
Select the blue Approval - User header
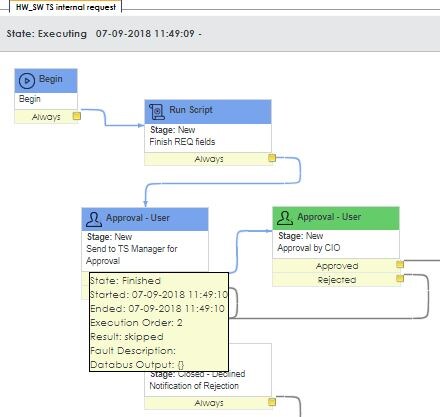(x=145, y=219)
